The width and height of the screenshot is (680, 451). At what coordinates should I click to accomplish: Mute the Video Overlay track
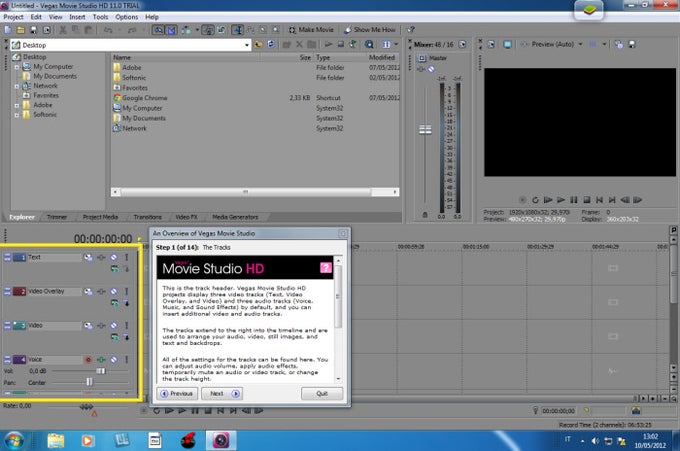click(114, 291)
